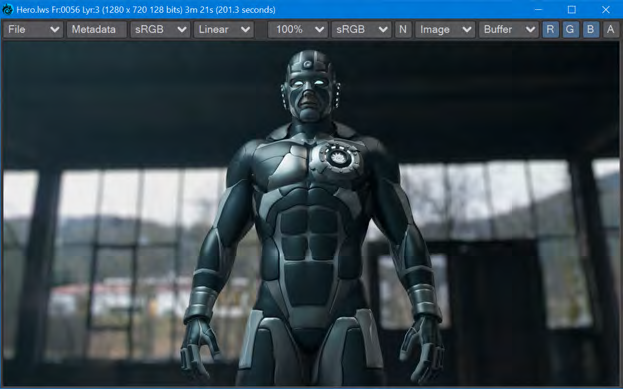Minimize the Hero.lws window
Viewport: 623px width, 389px height.
pyautogui.click(x=538, y=10)
